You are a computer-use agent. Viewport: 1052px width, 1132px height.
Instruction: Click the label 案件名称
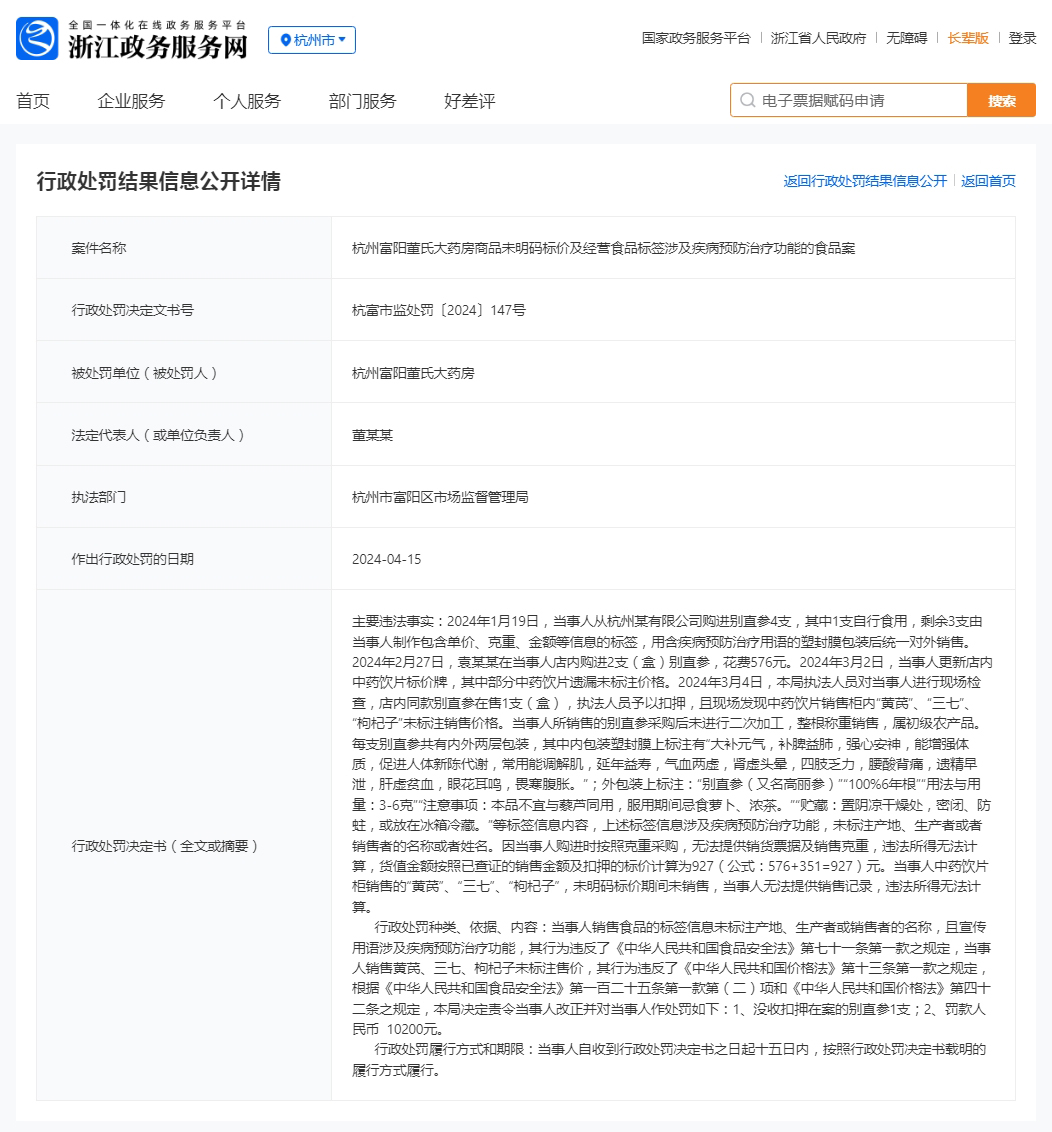(x=99, y=248)
